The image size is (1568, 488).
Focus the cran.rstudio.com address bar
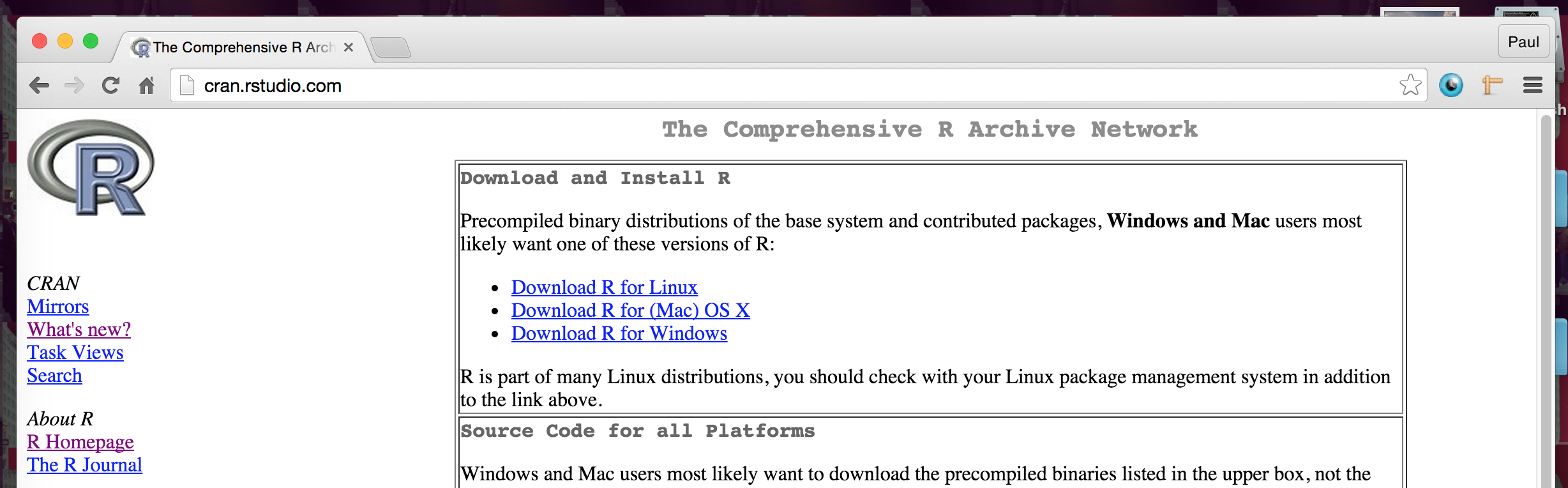[766, 86]
